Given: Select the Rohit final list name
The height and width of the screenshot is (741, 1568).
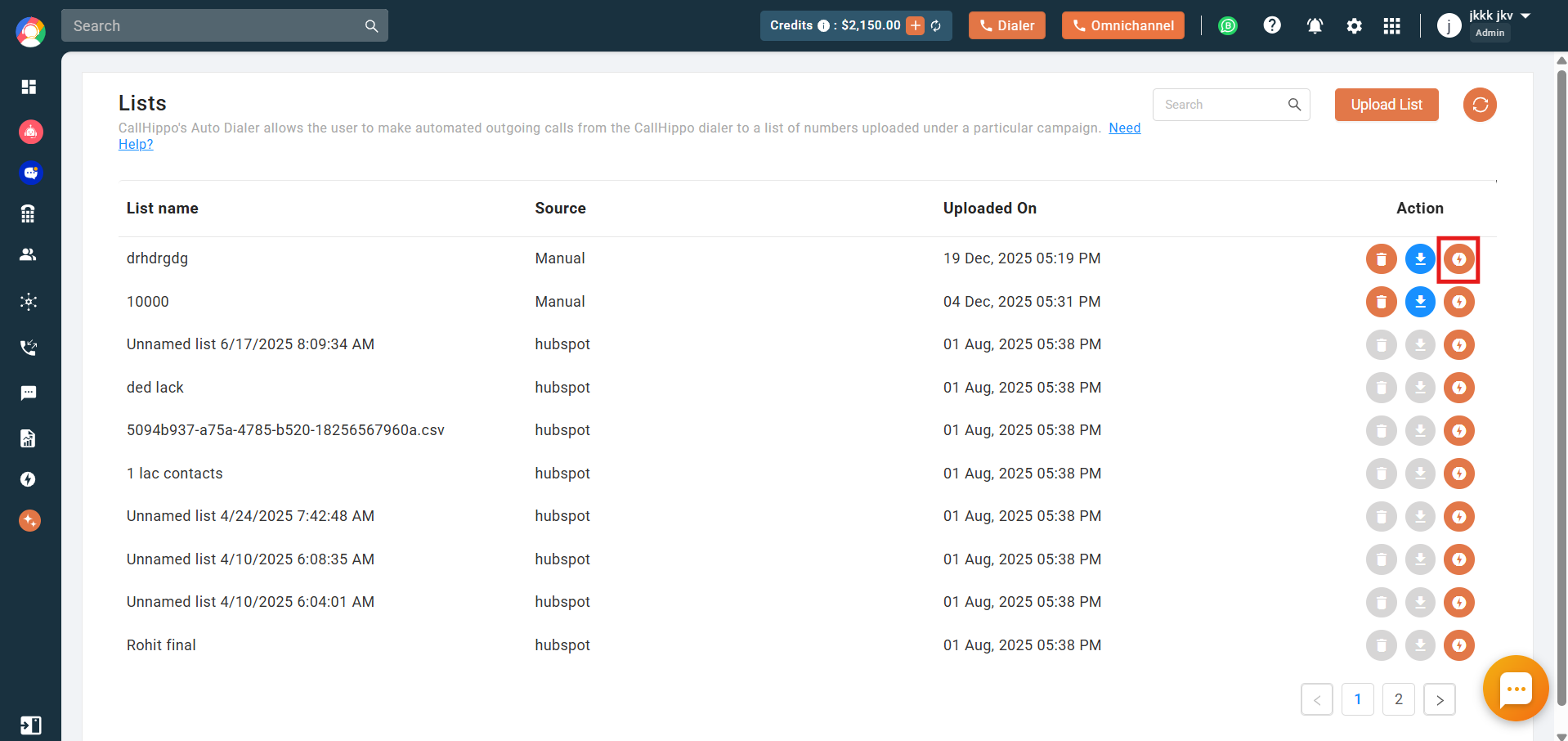Looking at the screenshot, I should (161, 645).
